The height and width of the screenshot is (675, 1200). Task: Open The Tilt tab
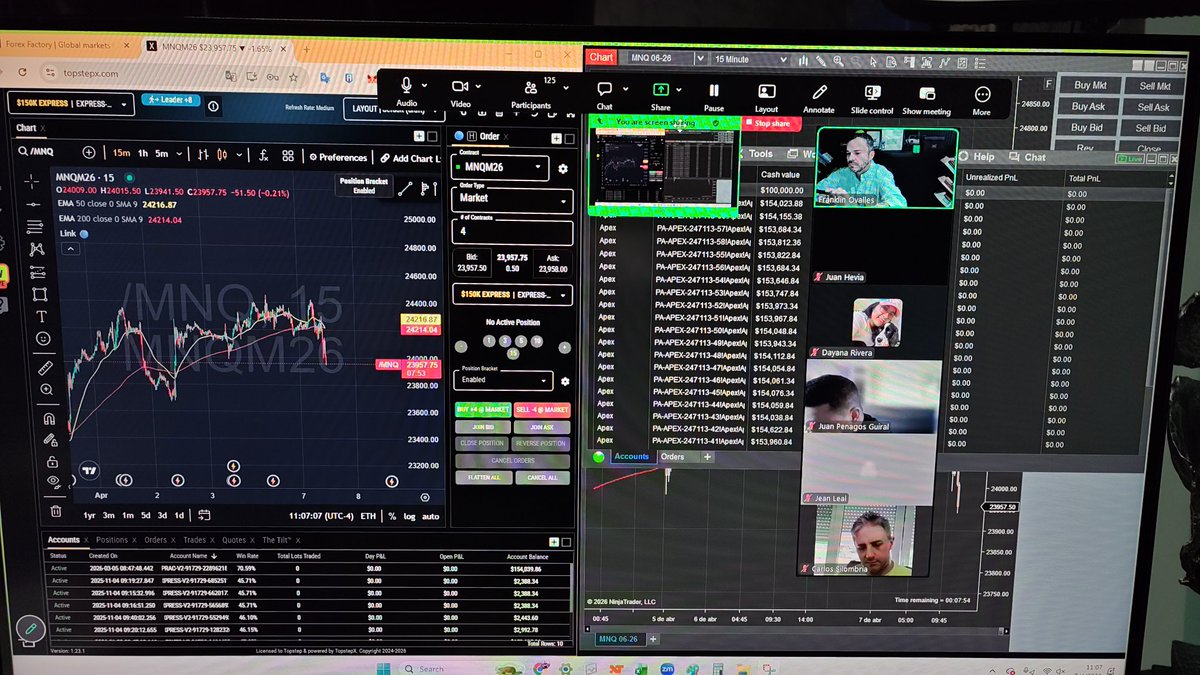(279, 540)
